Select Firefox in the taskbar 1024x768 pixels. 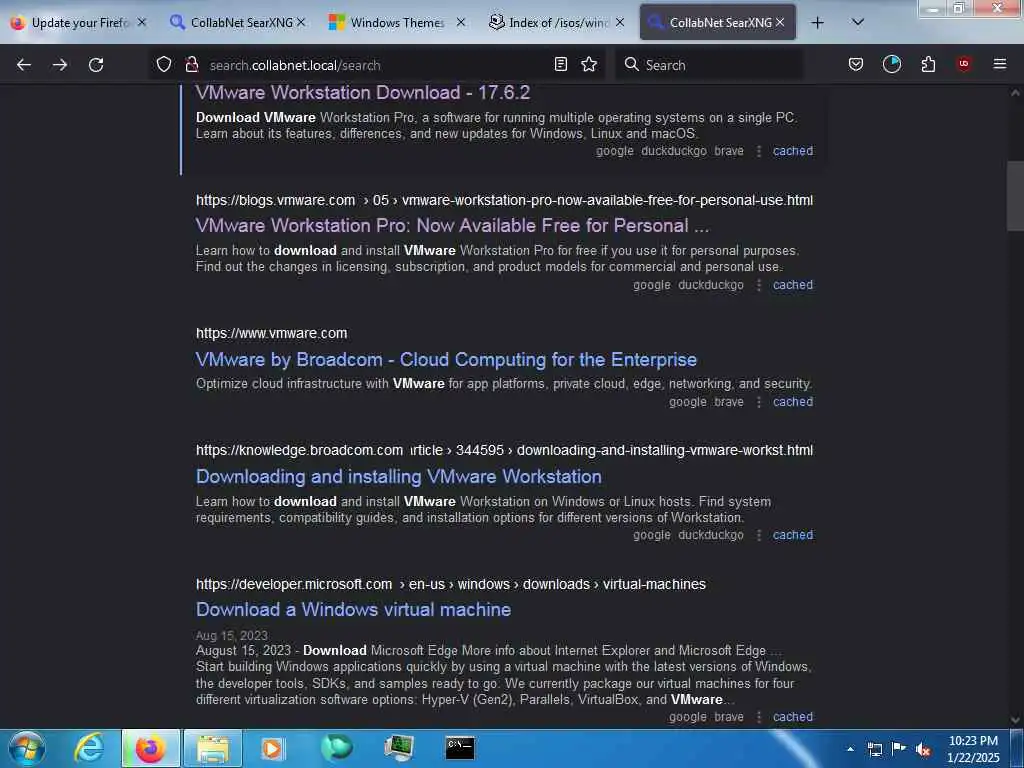pos(150,748)
